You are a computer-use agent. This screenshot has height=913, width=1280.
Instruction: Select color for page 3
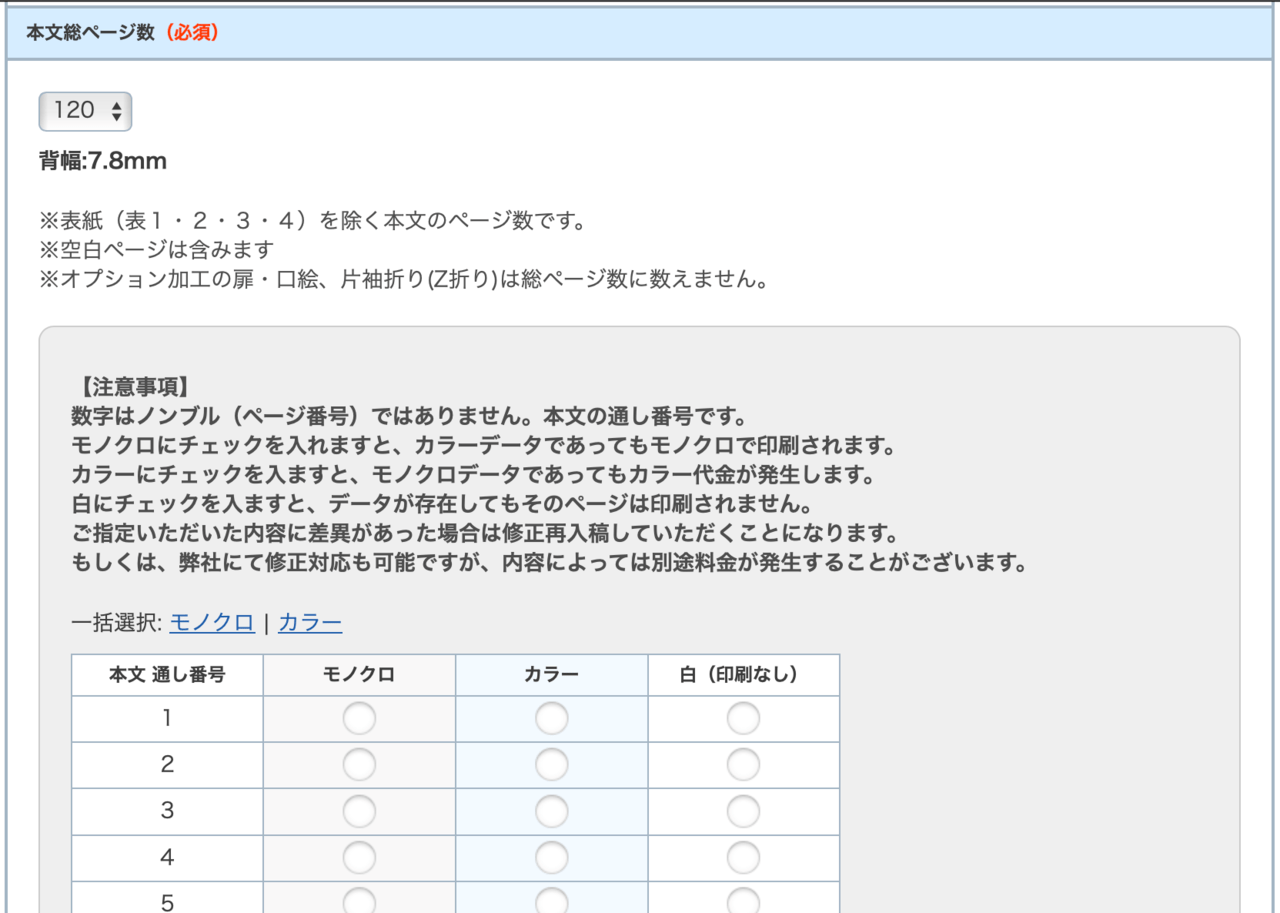click(551, 809)
